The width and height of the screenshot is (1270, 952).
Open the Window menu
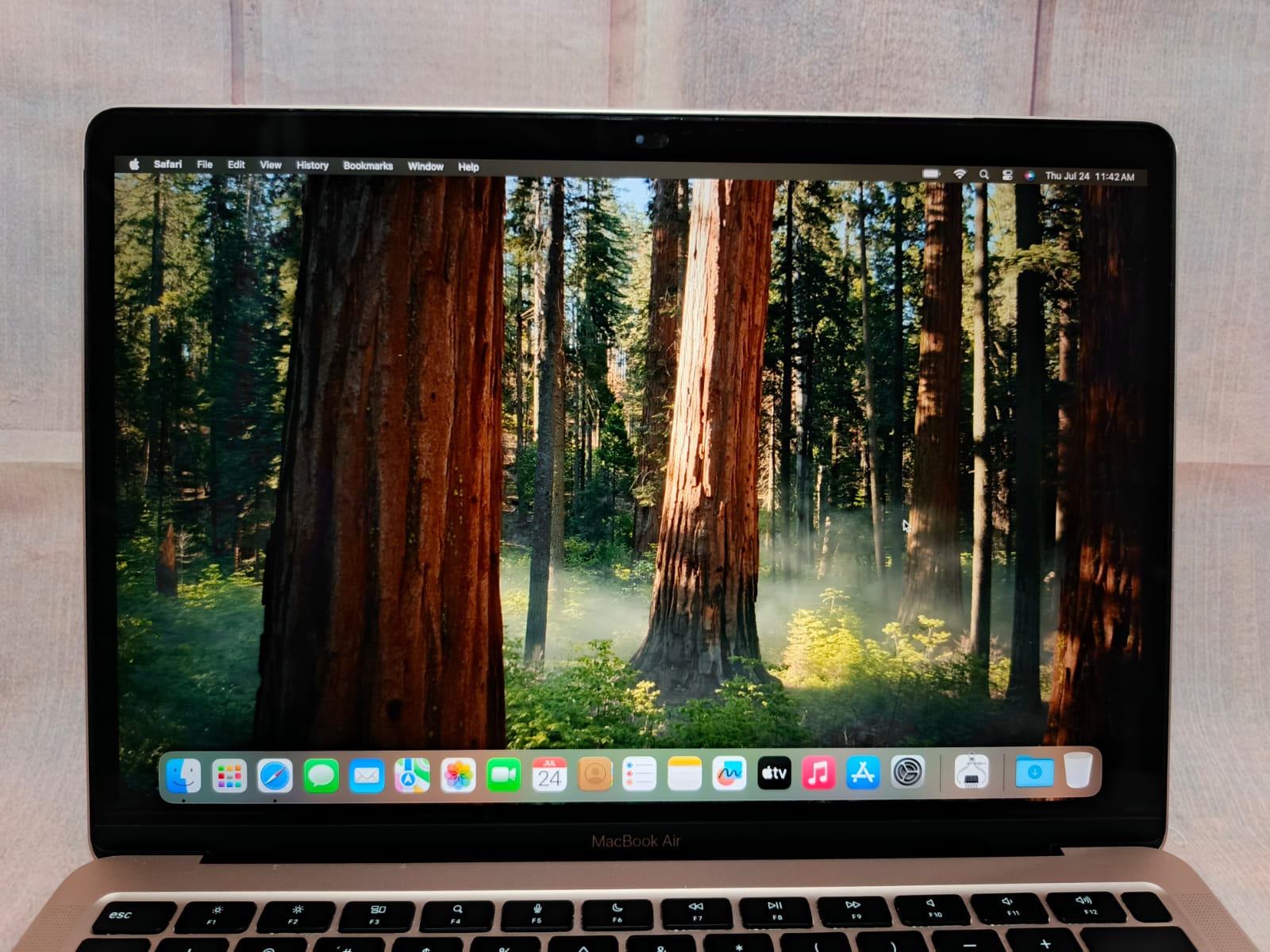[x=425, y=167]
